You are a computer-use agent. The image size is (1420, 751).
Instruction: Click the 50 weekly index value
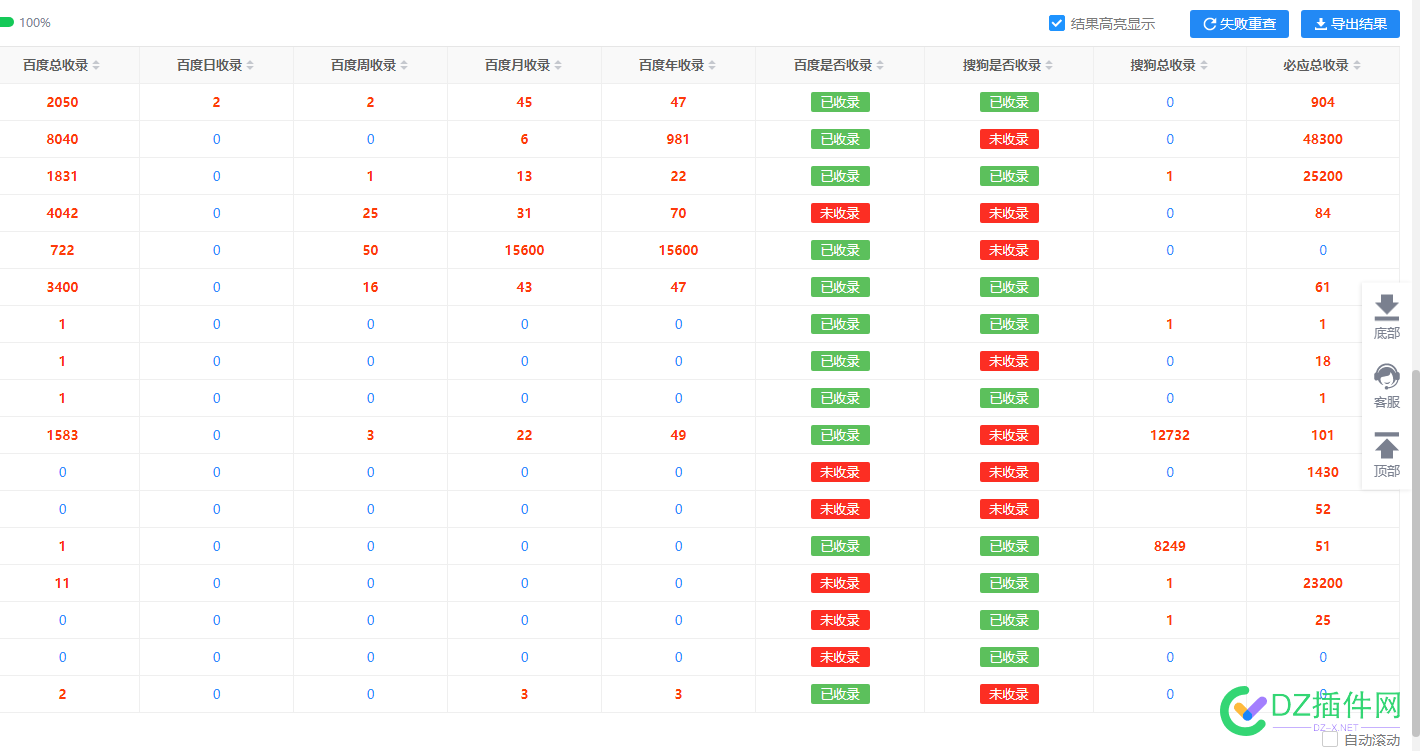point(370,250)
